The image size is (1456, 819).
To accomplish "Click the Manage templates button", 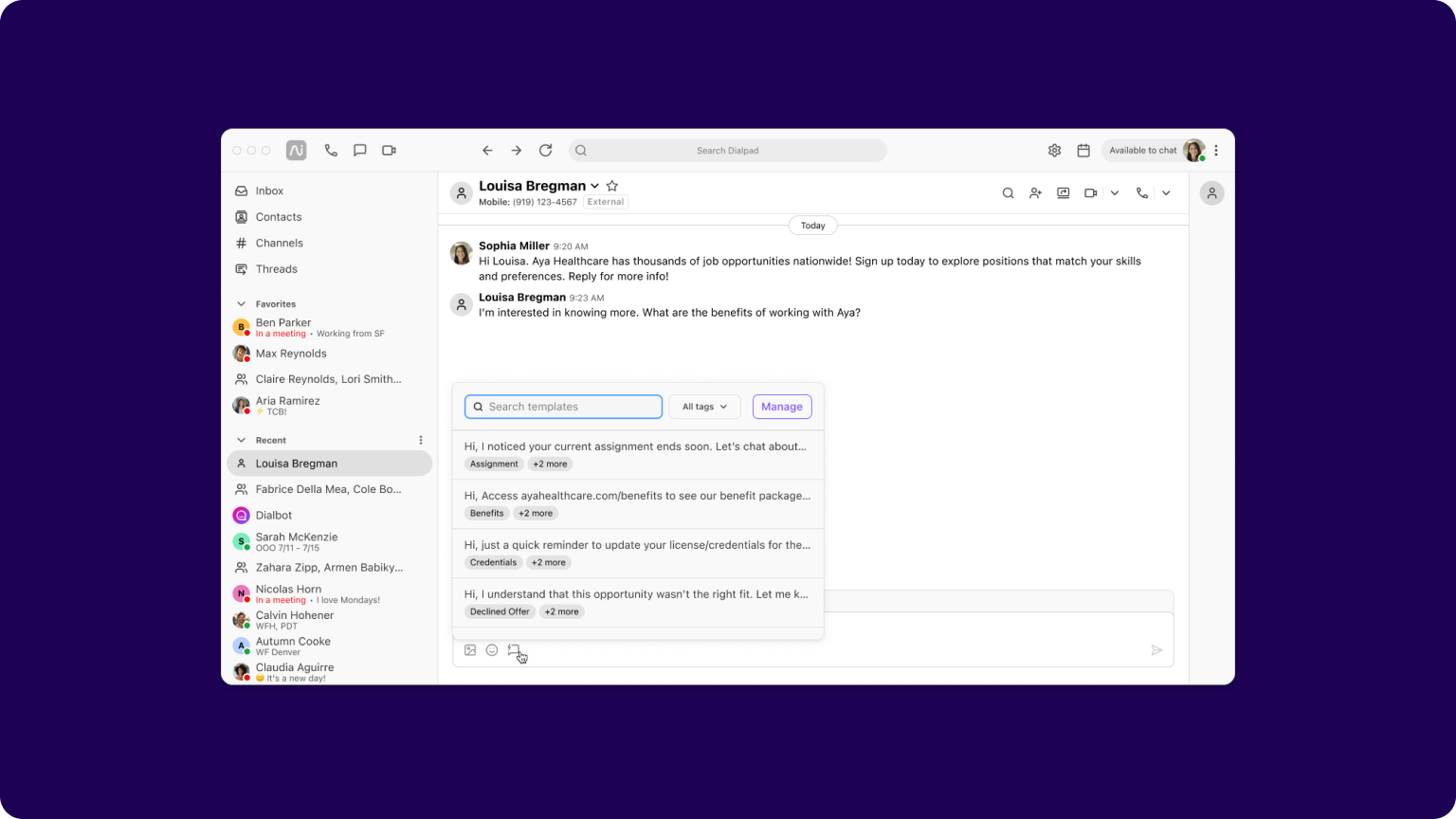I will (x=781, y=407).
